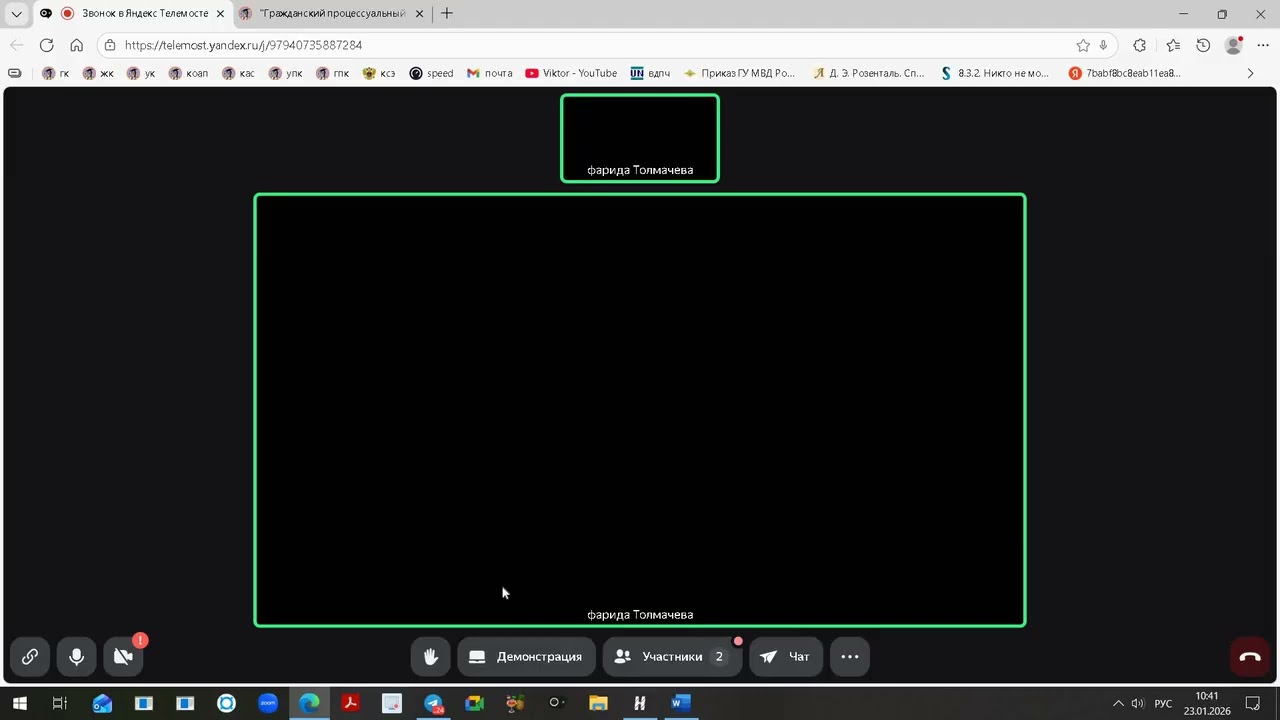Expand the three-dots more options menu
Viewport: 1280px width, 720px height.
click(x=850, y=657)
